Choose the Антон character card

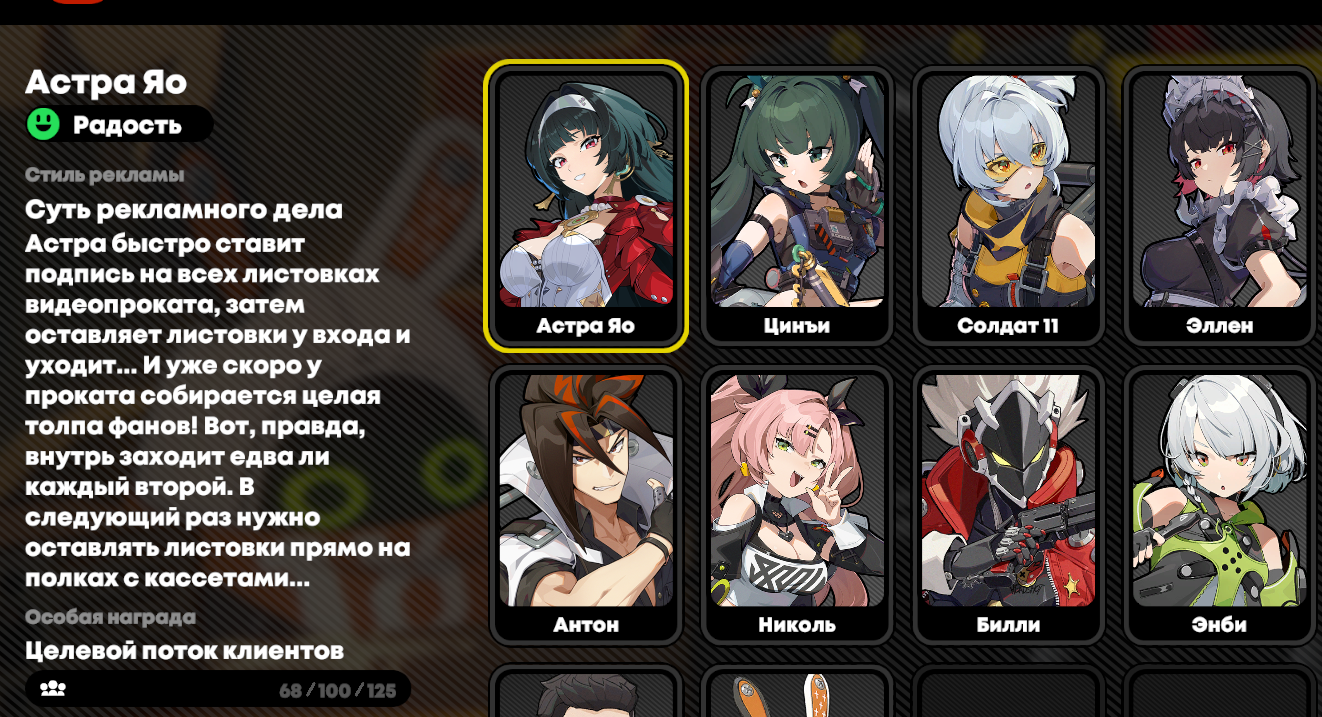click(x=586, y=505)
